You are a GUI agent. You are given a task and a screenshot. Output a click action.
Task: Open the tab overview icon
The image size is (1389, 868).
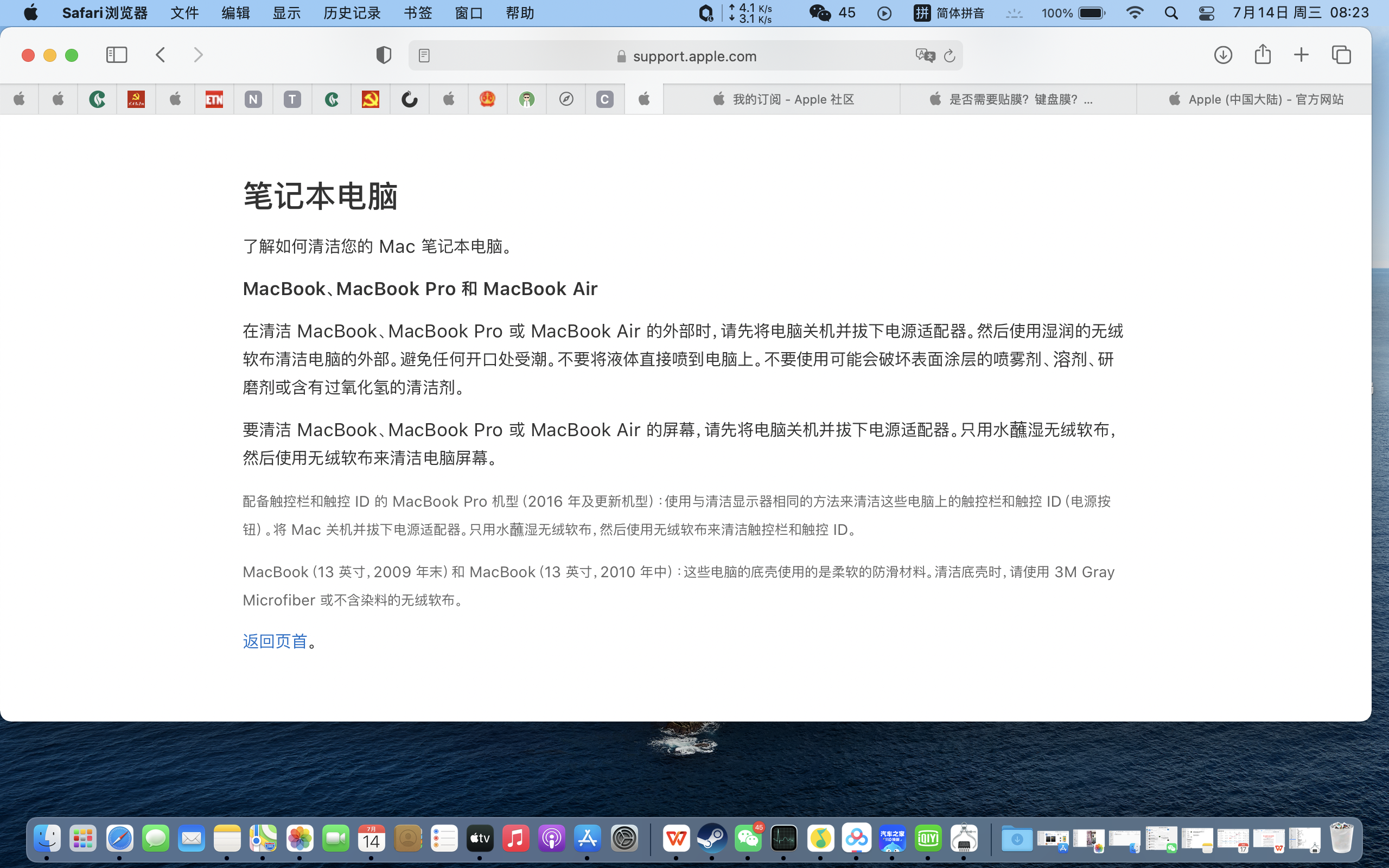point(1341,55)
